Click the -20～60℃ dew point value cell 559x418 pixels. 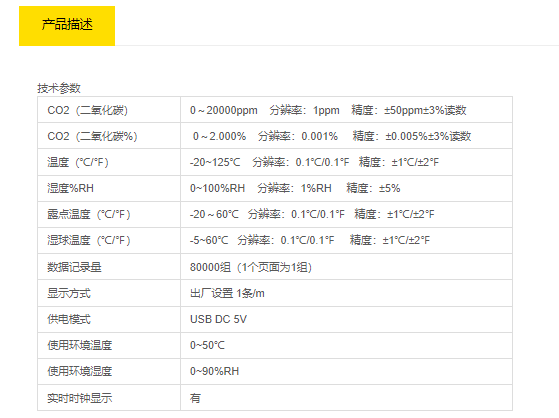[x=347, y=214]
